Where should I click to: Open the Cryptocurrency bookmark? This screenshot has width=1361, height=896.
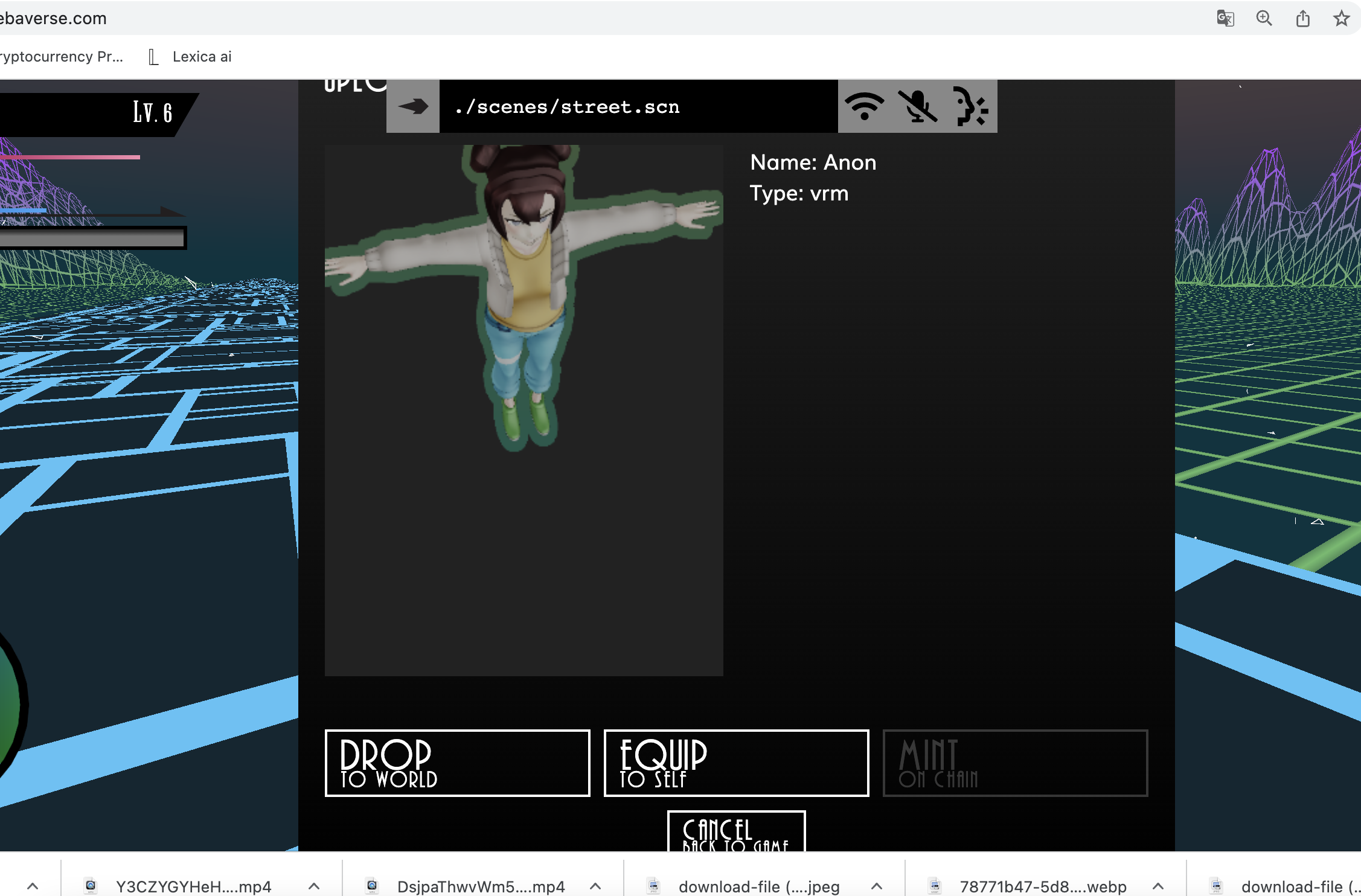[x=60, y=57]
